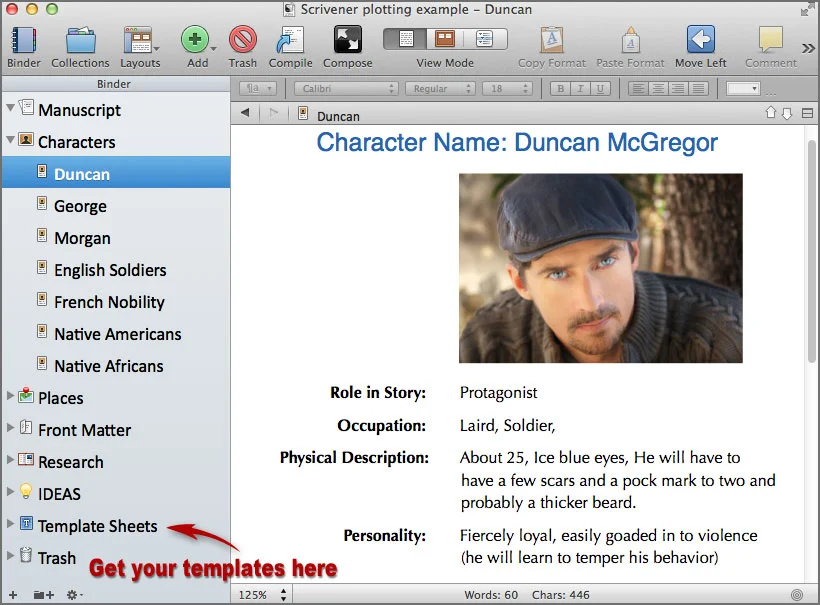The image size is (820, 605).
Task: Select the Duncan character sheet
Action: pos(116,172)
